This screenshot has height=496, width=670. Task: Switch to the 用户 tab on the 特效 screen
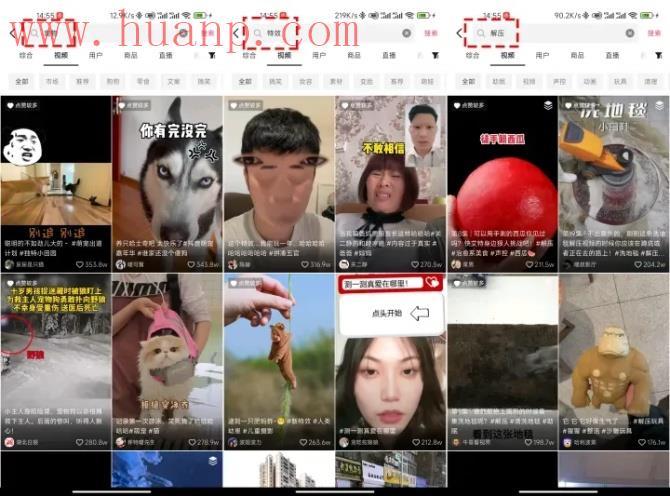(319, 55)
